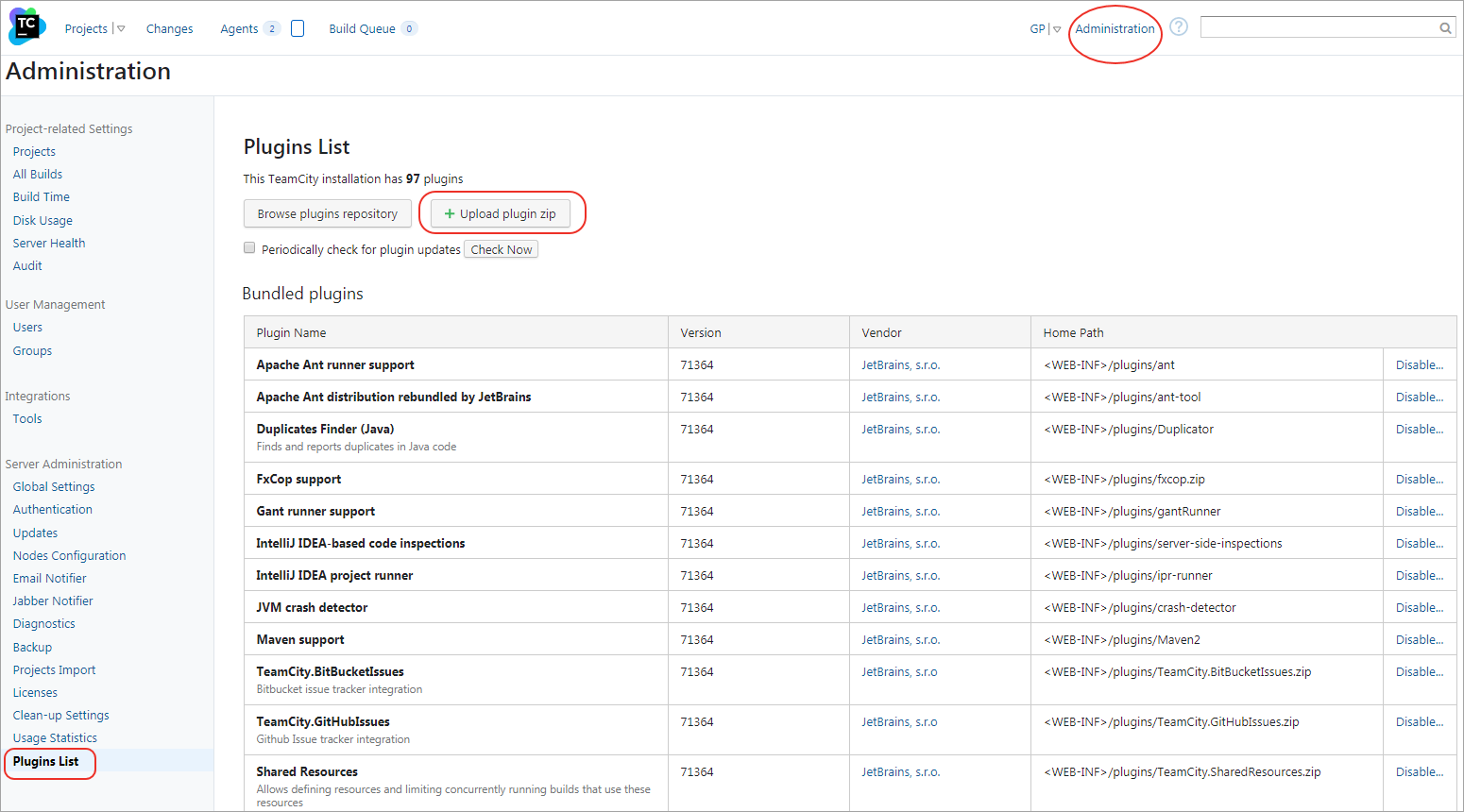Open Projects Import in the sidebar
This screenshot has height=812, width=1464.
click(x=54, y=670)
